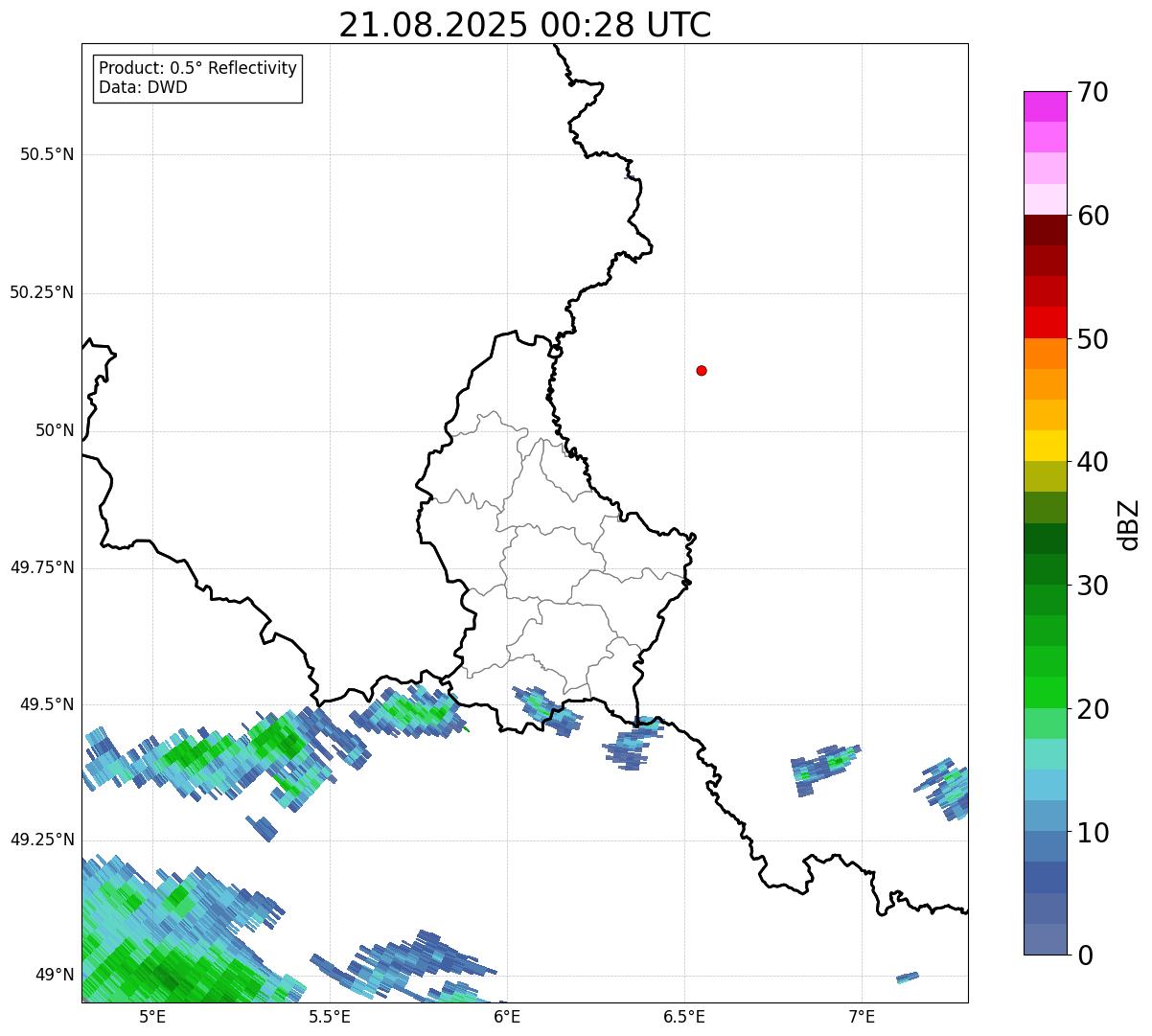Click the colorbar tick label 40
The height and width of the screenshot is (1036, 1152).
point(1093,462)
